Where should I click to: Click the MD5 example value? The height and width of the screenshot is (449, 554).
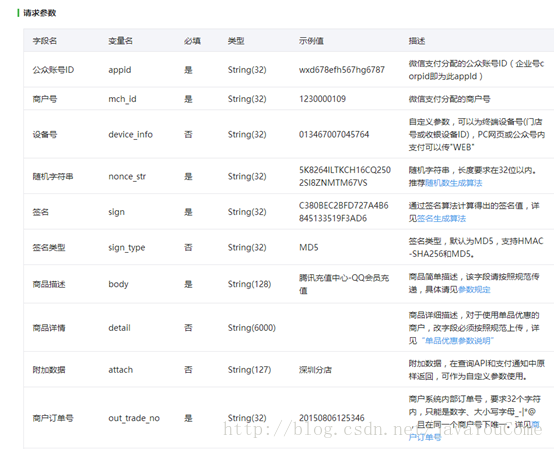(308, 248)
